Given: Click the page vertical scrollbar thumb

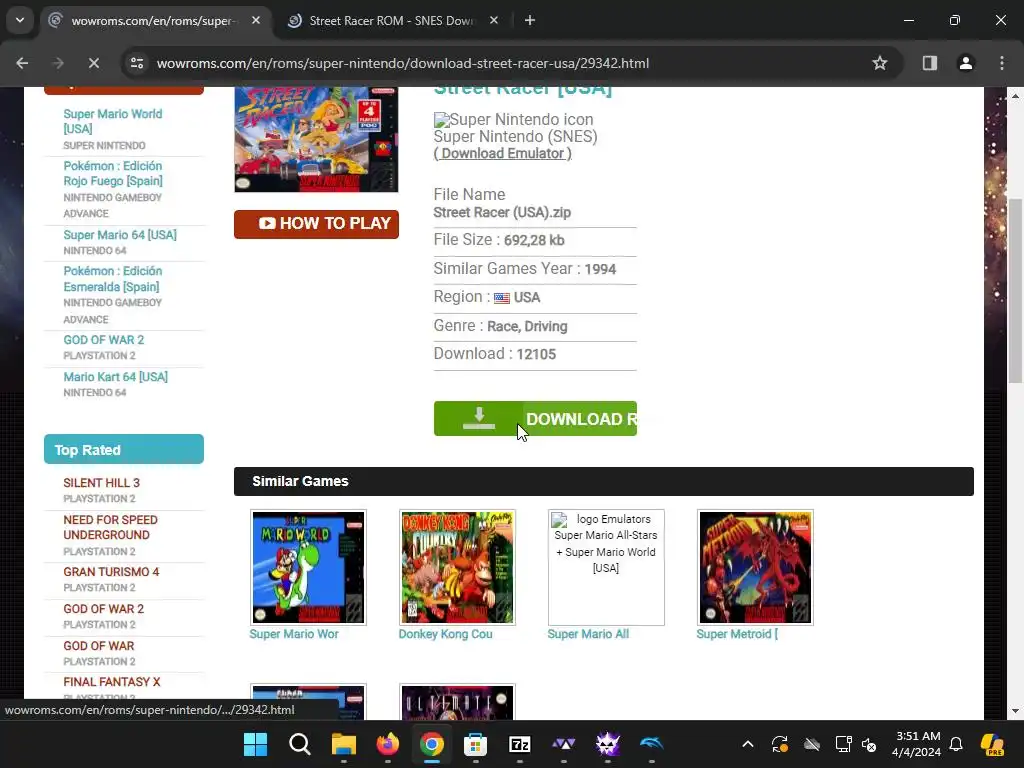Looking at the screenshot, I should click(1015, 291).
